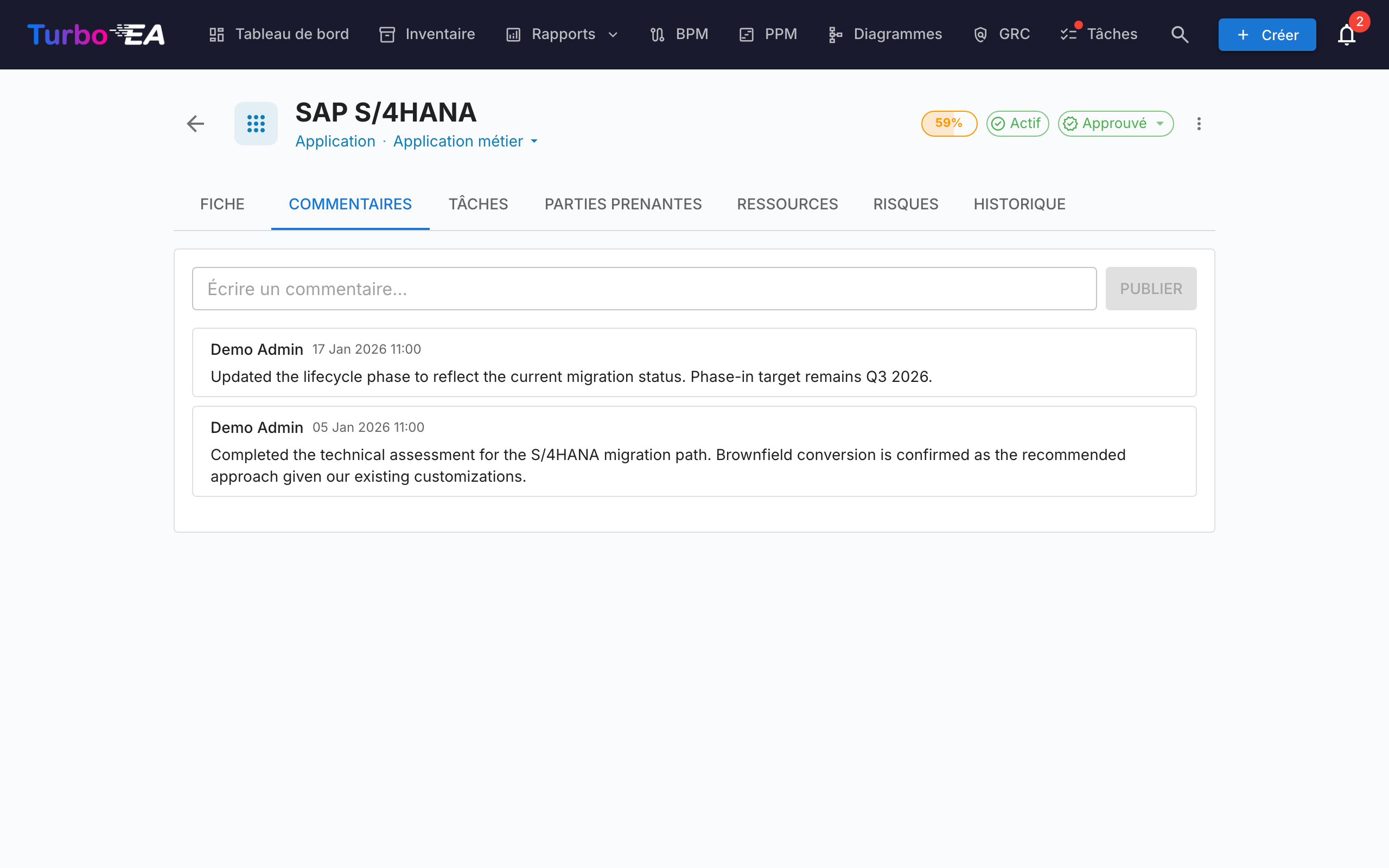Screen dimensions: 1389x868
Task: Click the comment dated 17 Jan 2026 11:00
Action: click(694, 362)
